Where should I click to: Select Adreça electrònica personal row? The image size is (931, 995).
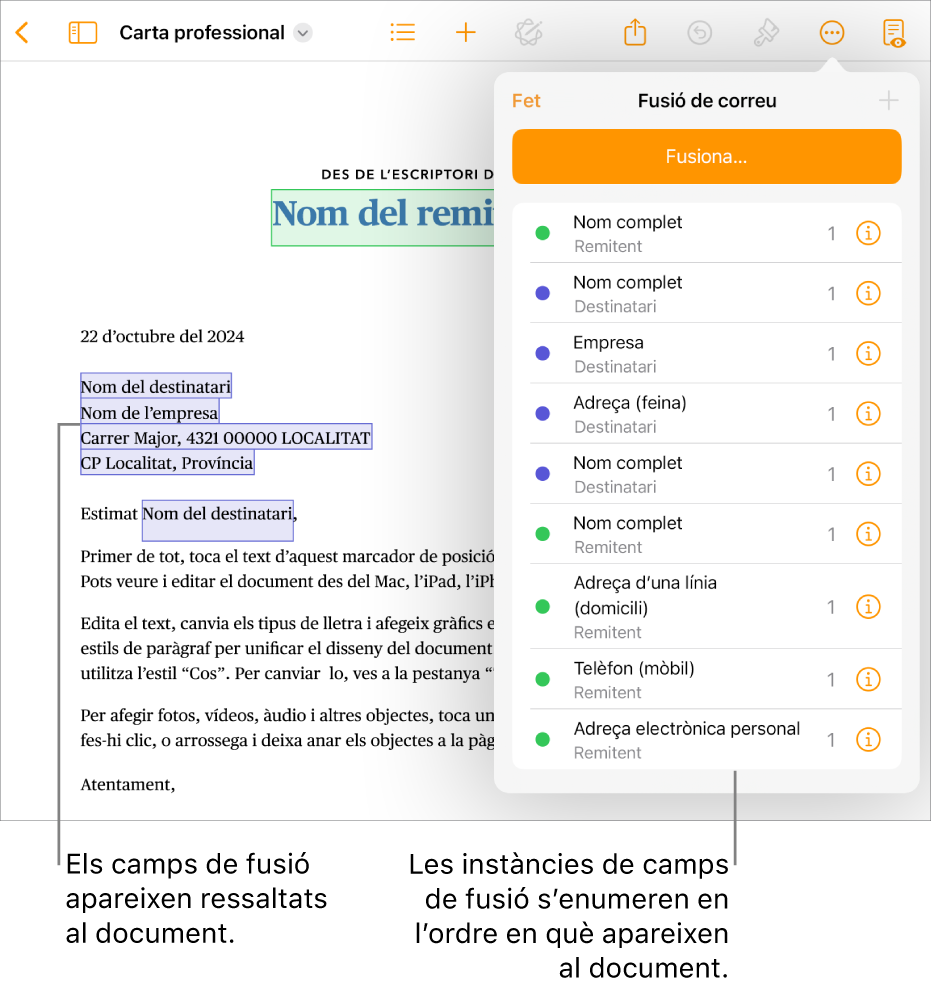706,740
